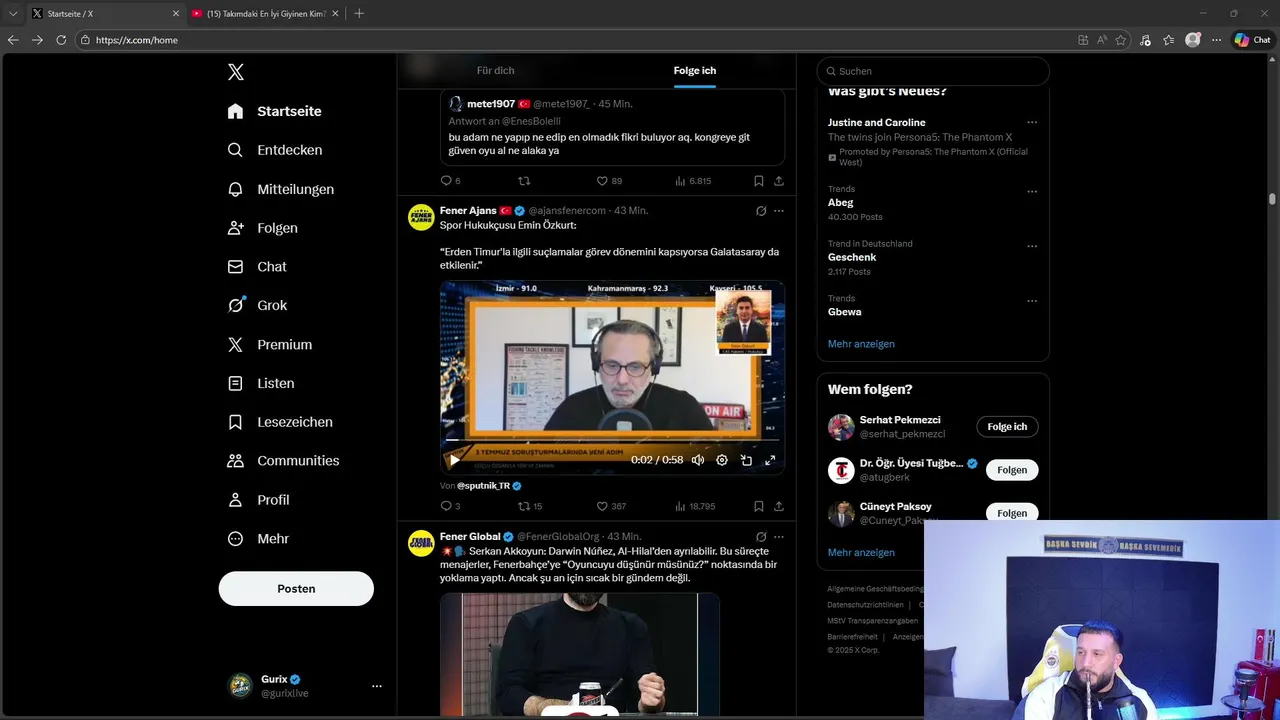
Task: View analytics of Fener Ajans post
Action: point(695,506)
